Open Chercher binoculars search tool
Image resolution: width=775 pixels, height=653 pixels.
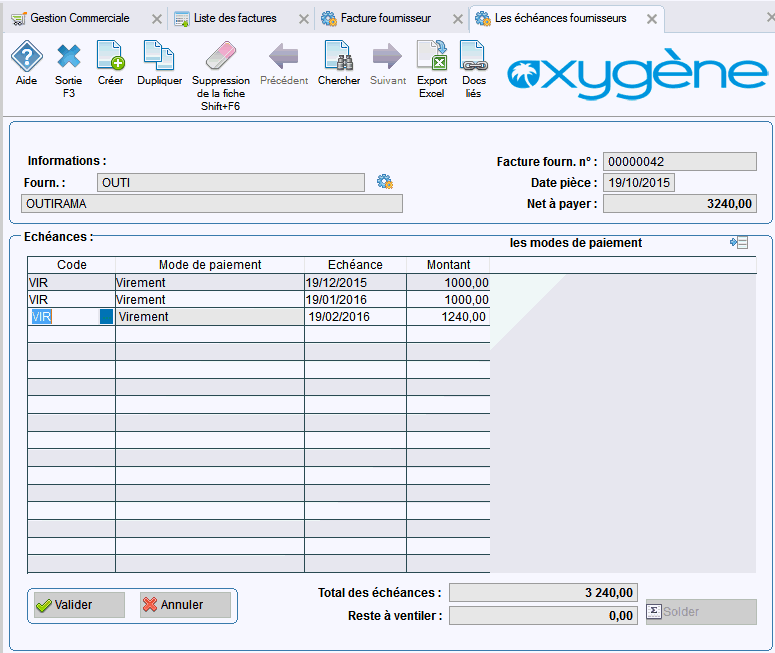pyautogui.click(x=338, y=57)
